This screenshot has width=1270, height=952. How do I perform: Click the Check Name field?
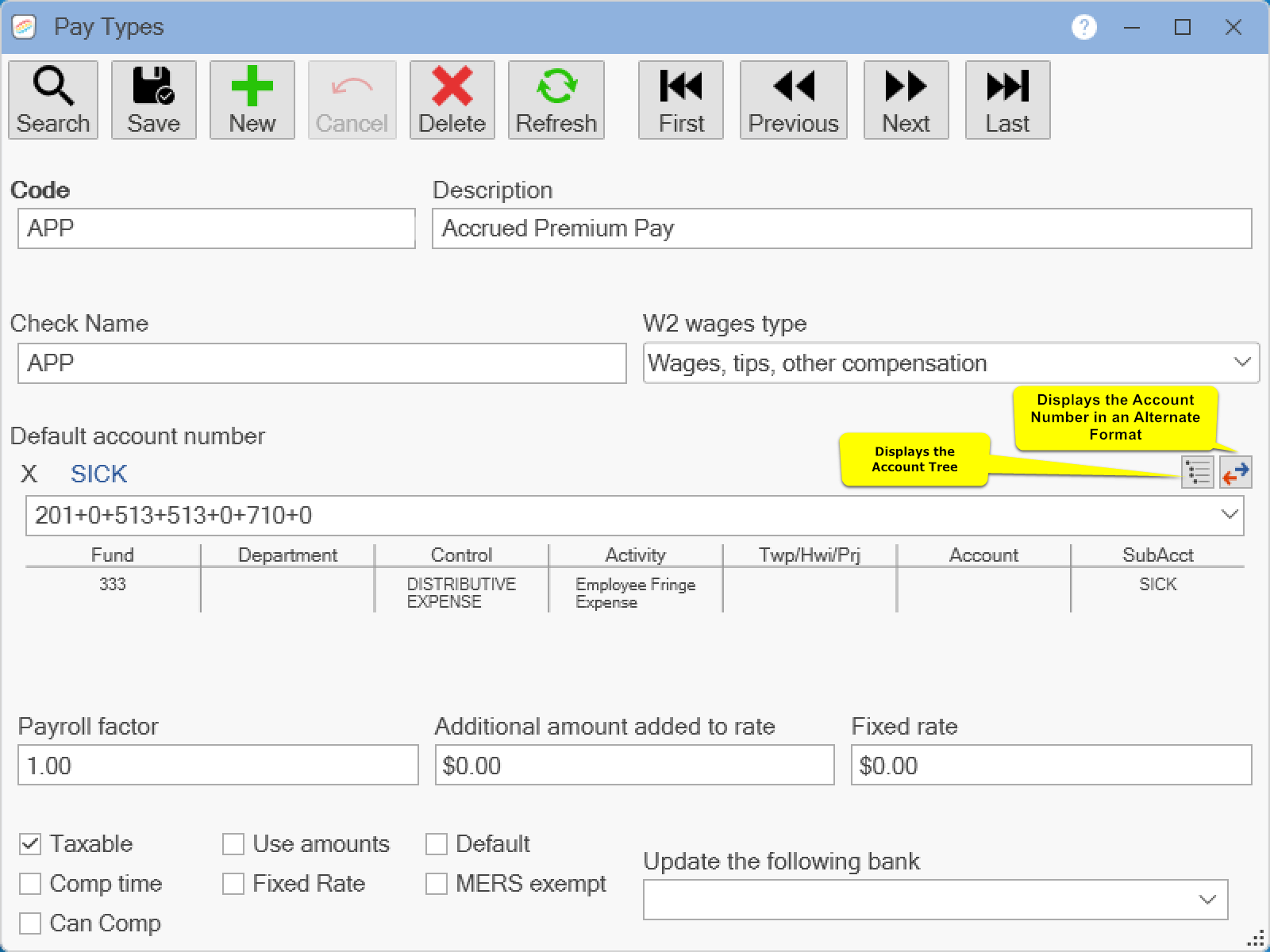click(322, 363)
